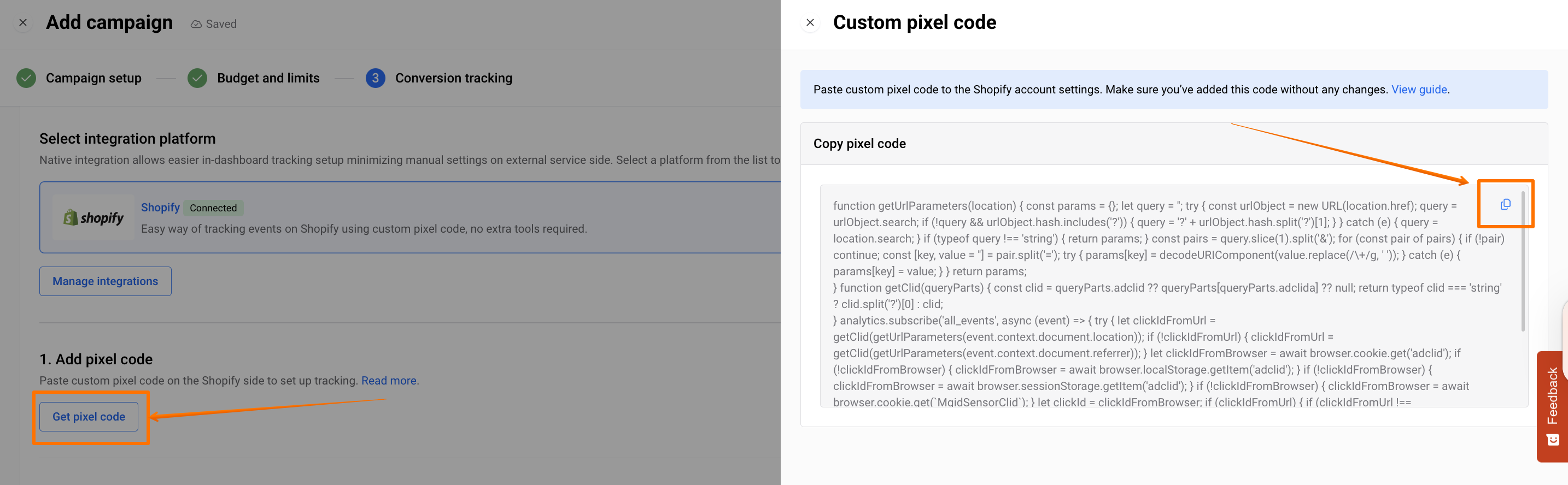The image size is (1568, 485).
Task: Open the Feedback side tab
Action: point(1552,395)
